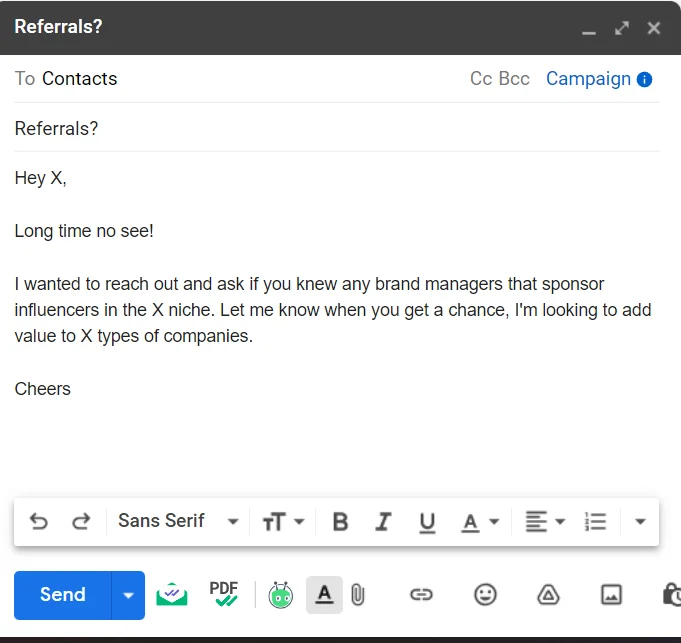Open the text alignment dropdown
681x643 pixels.
[545, 521]
